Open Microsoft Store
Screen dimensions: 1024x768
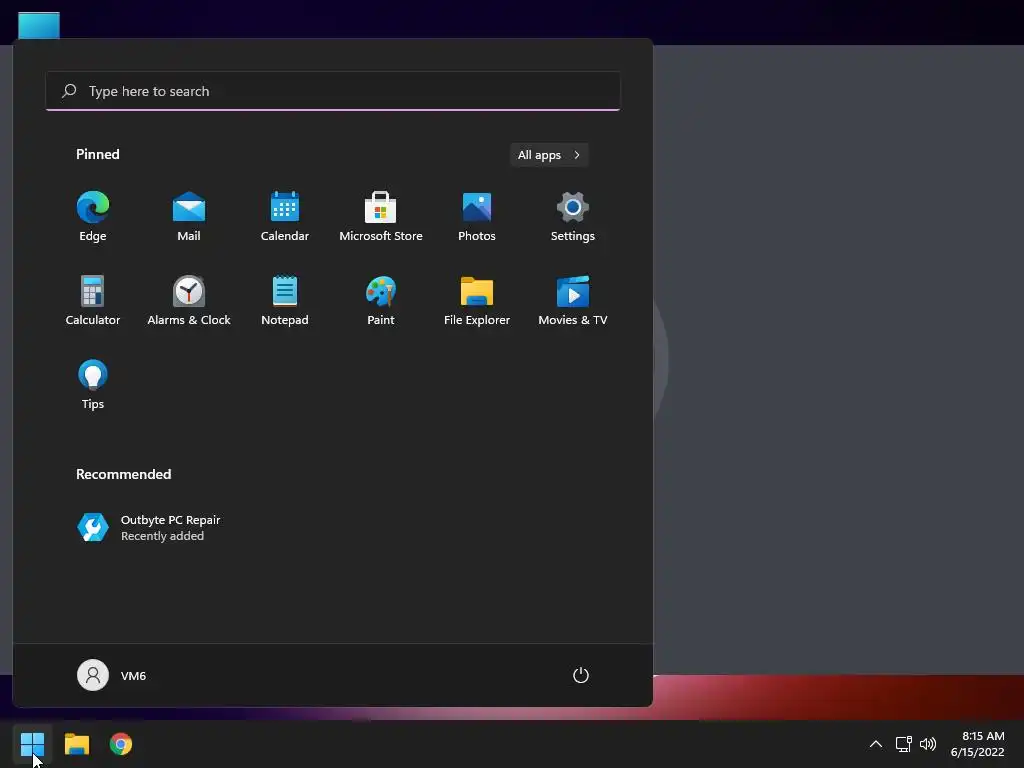(x=381, y=216)
